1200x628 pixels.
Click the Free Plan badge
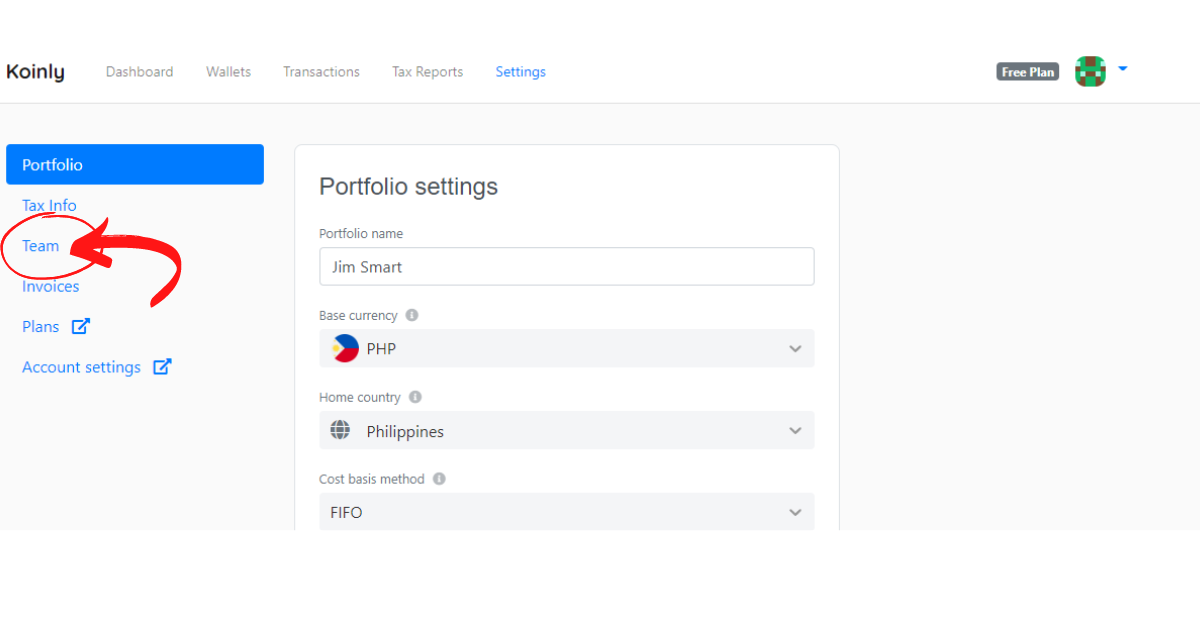click(x=1028, y=72)
